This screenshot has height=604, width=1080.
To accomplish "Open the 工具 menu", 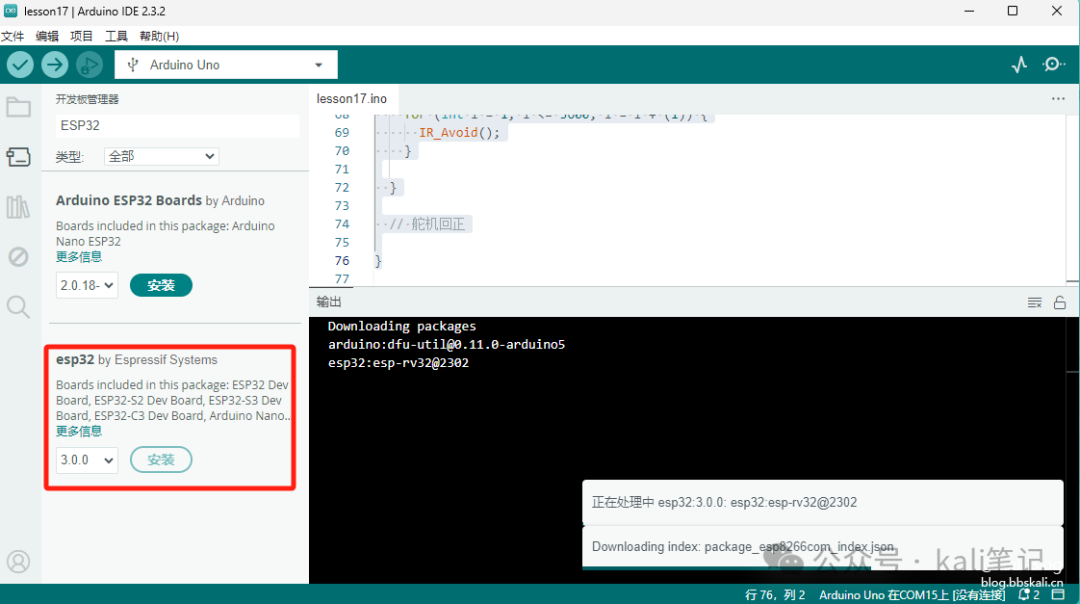I will click(116, 36).
